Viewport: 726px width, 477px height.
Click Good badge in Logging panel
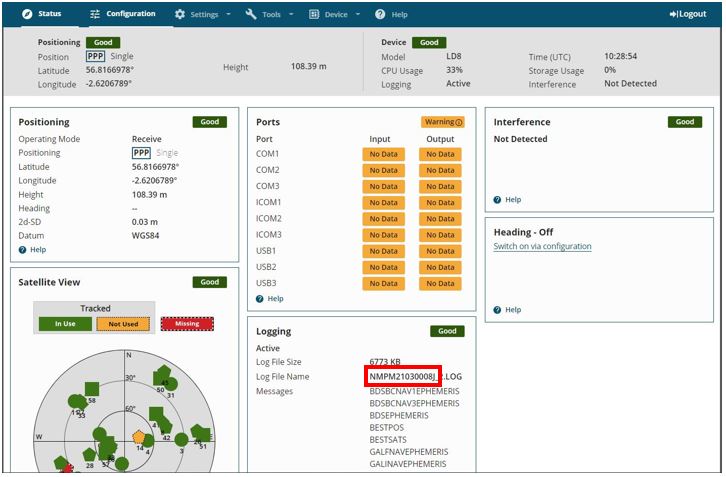pyautogui.click(x=447, y=332)
